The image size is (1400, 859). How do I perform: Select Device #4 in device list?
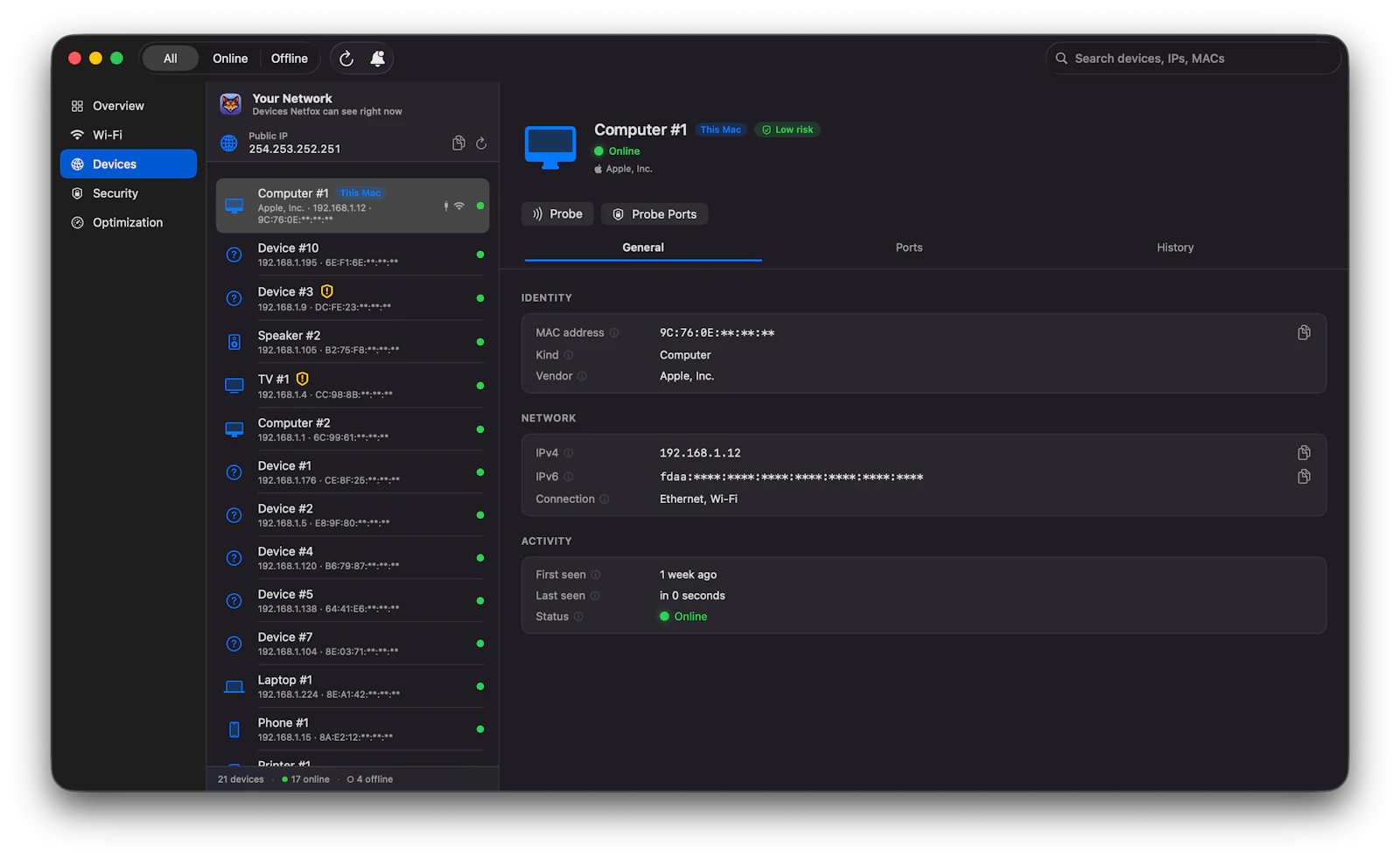point(353,558)
